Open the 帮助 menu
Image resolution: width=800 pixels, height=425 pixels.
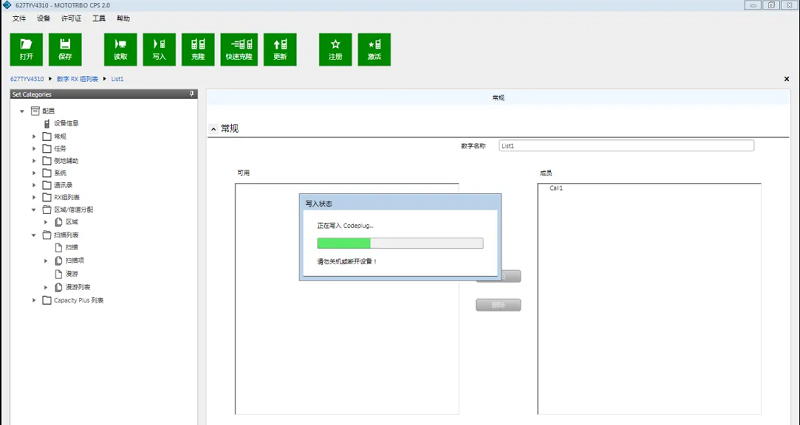(123, 18)
